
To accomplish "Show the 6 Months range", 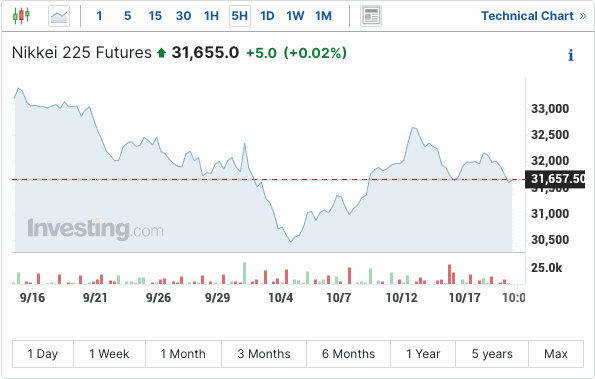I will 348,354.
